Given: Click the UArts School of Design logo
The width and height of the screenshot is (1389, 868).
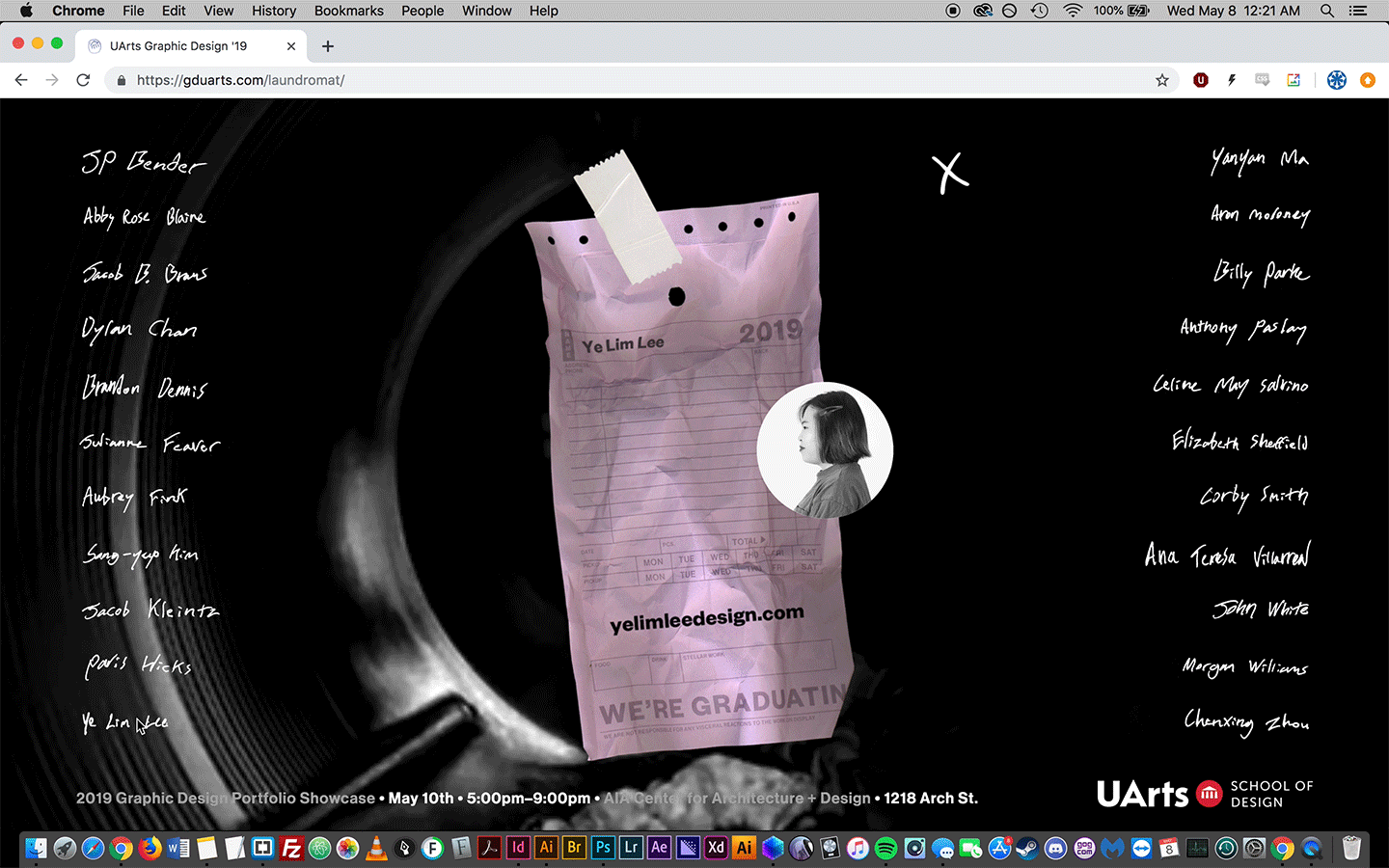Looking at the screenshot, I should pyautogui.click(x=1205, y=794).
